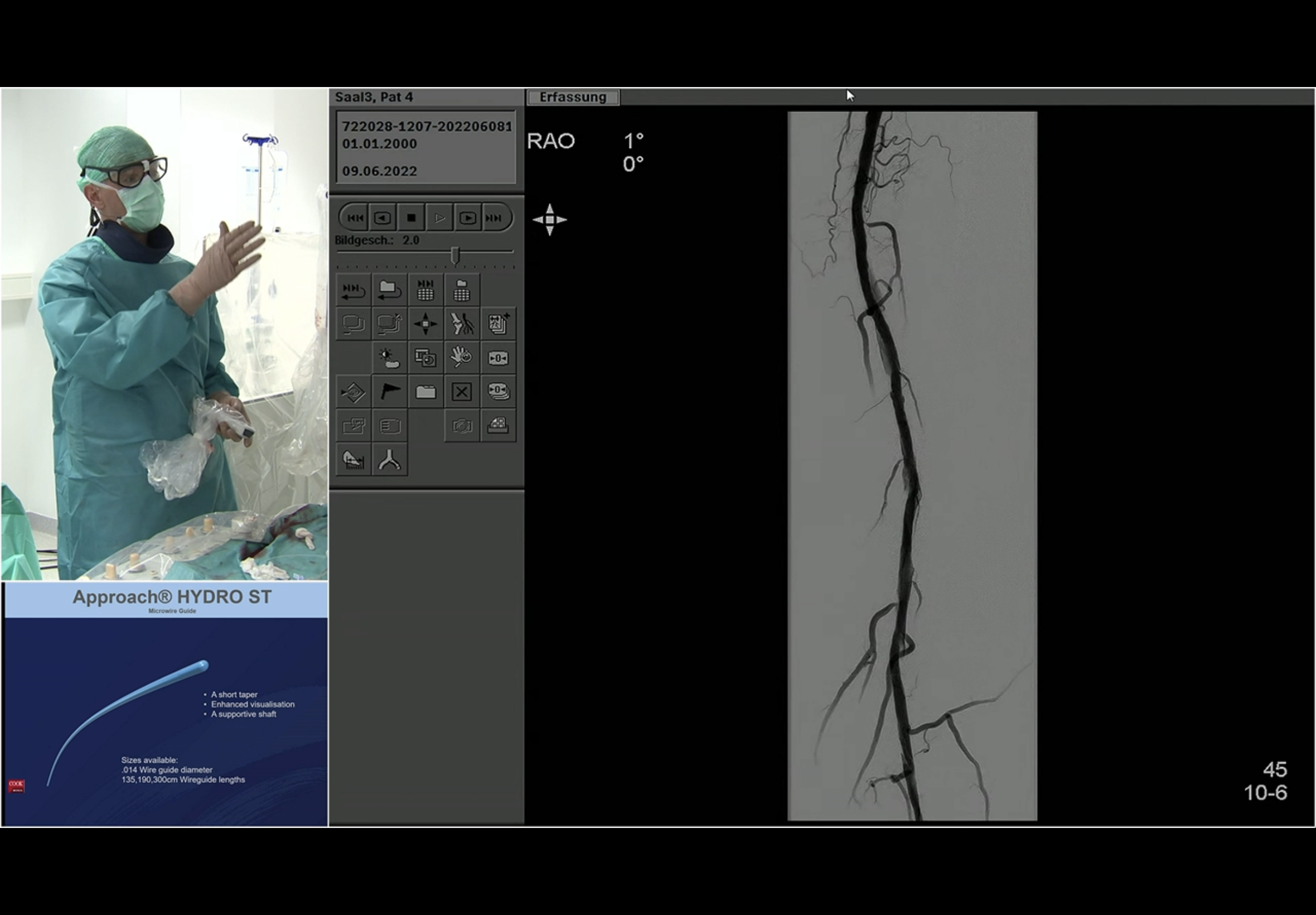Select the hand with magnifier zoom icon
Image resolution: width=1316 pixels, height=915 pixels.
coord(462,358)
